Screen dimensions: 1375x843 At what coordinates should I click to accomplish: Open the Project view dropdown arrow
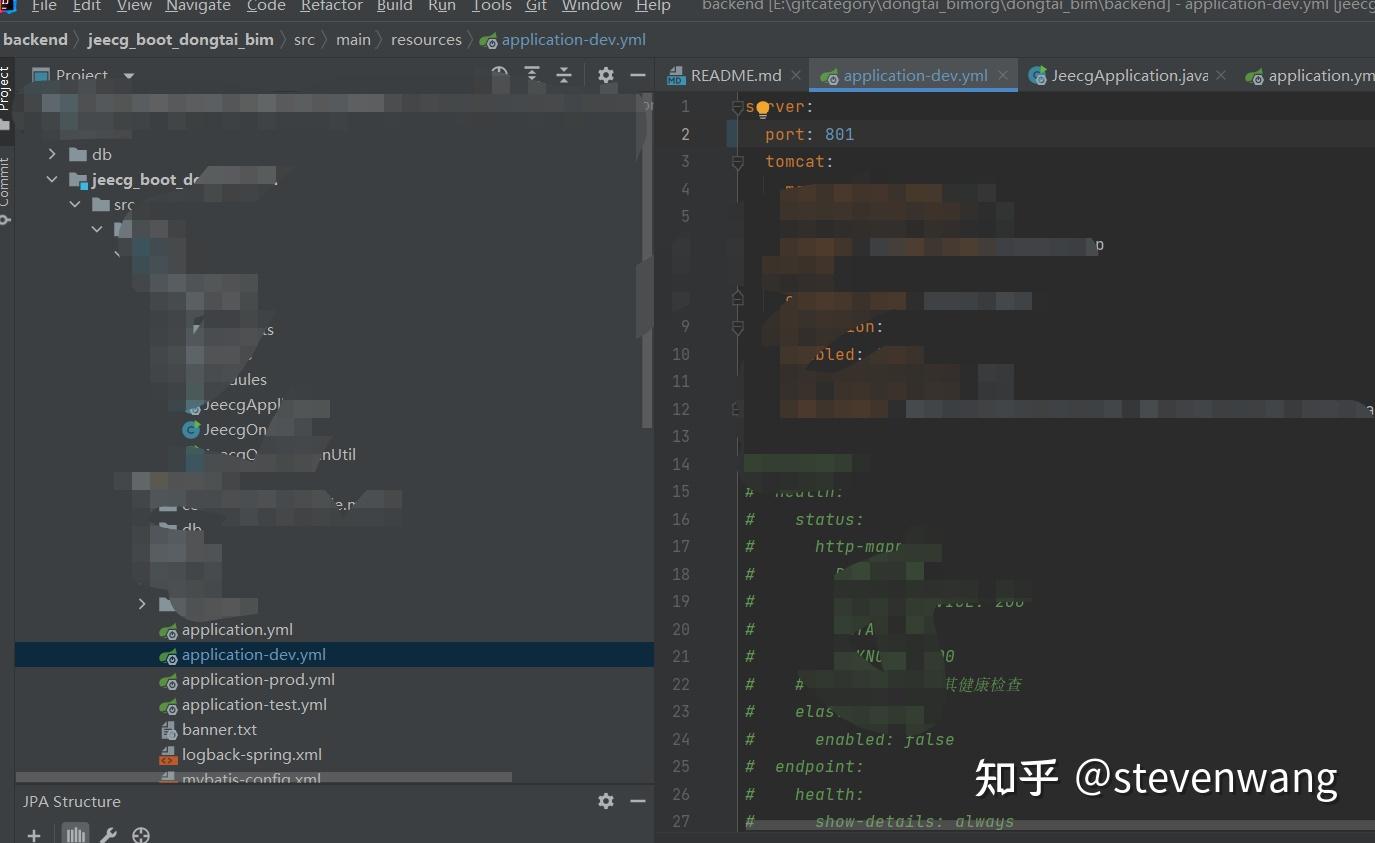click(129, 76)
